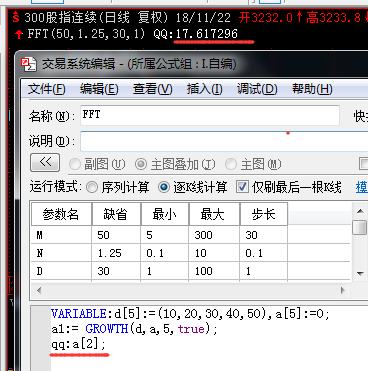The height and width of the screenshot is (371, 368).
Task: Click the maximum value 300 for M
Action: [x=214, y=235]
